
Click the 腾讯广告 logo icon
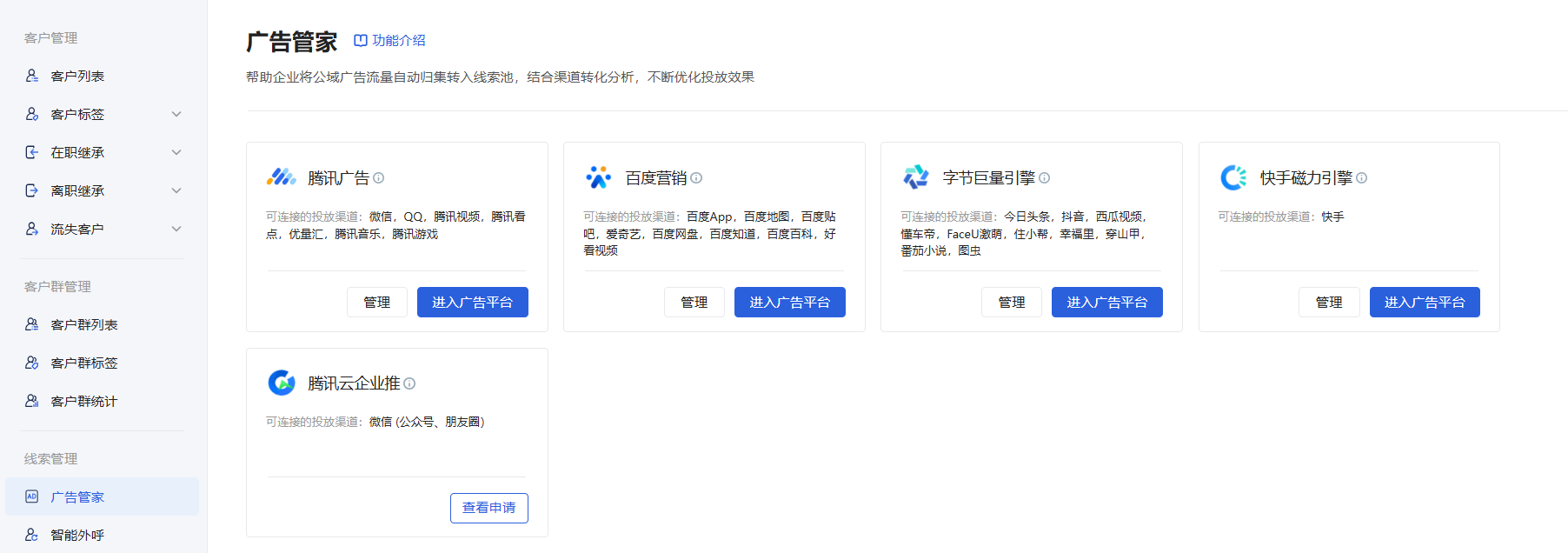pos(282,177)
